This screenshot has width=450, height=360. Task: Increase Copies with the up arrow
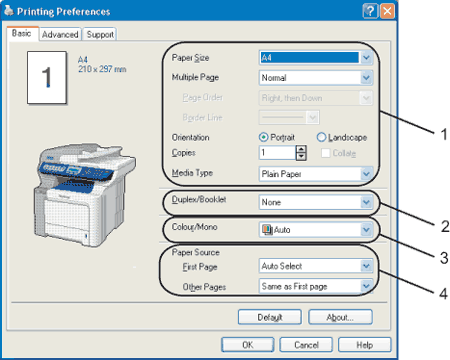pyautogui.click(x=301, y=149)
